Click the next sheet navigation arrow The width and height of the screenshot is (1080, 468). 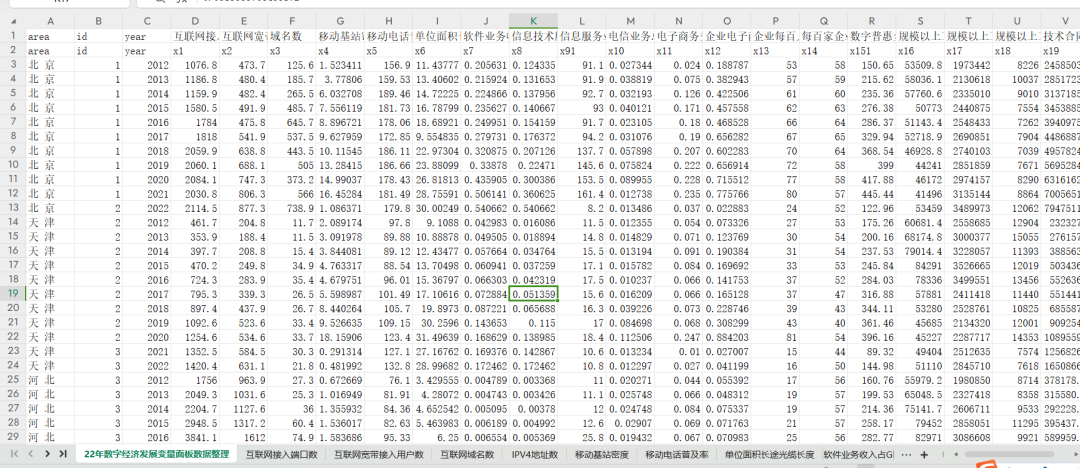pyautogui.click(x=47, y=454)
